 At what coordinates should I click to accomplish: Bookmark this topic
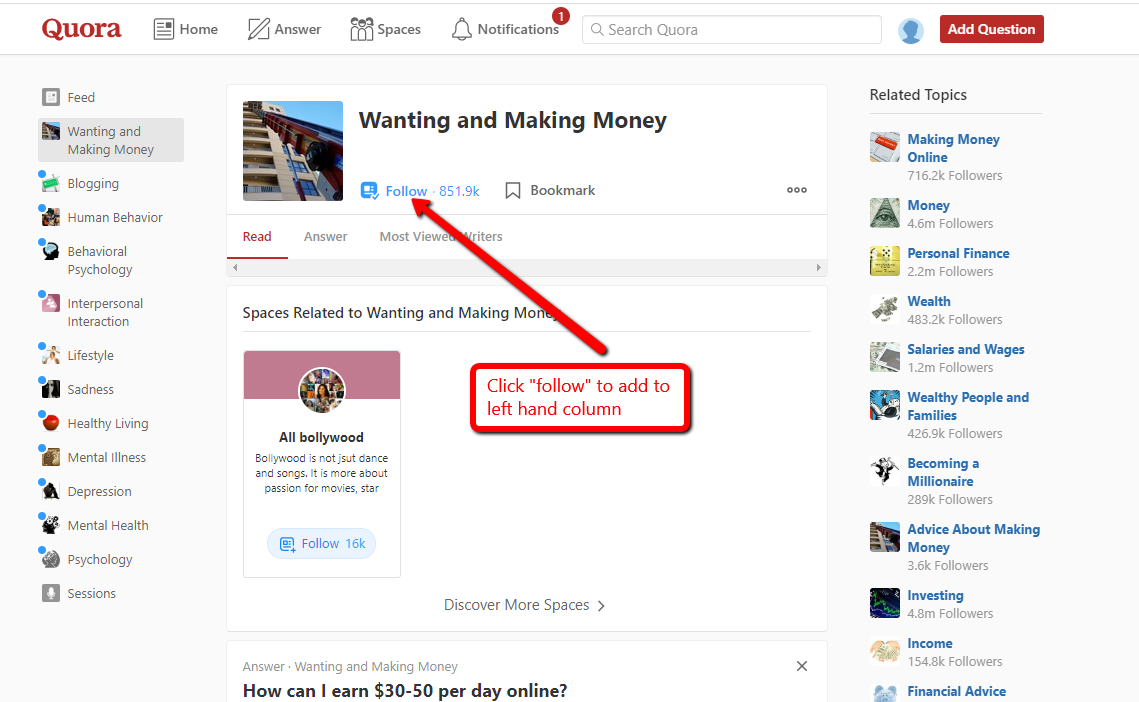550,190
